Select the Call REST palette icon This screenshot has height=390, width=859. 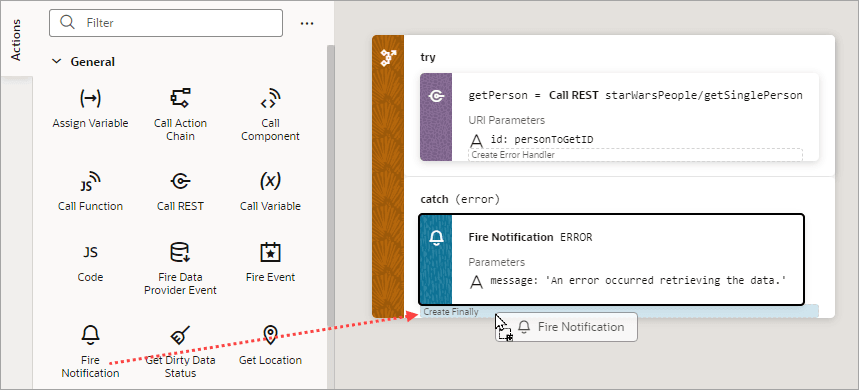(x=180, y=181)
